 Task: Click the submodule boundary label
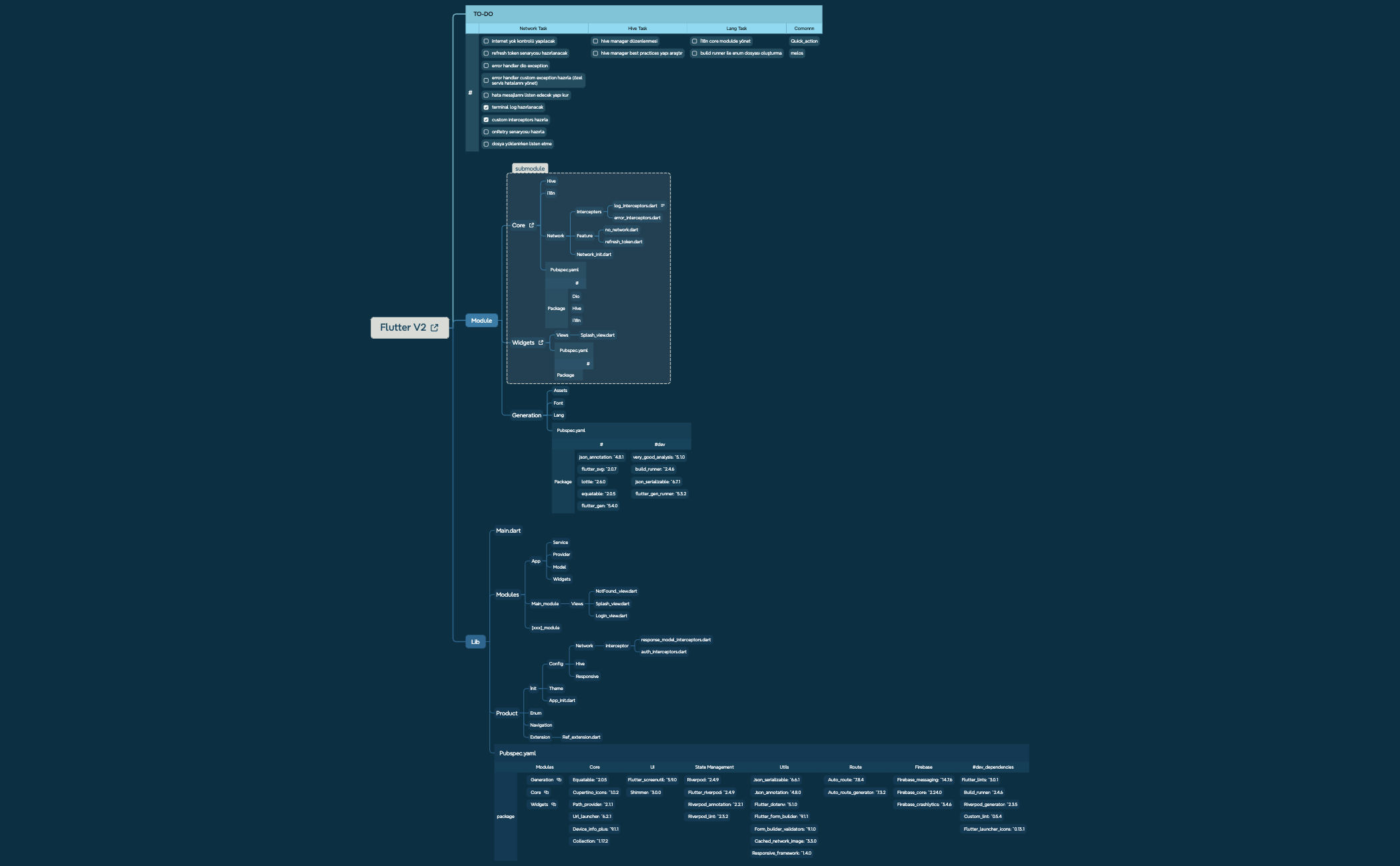point(530,169)
